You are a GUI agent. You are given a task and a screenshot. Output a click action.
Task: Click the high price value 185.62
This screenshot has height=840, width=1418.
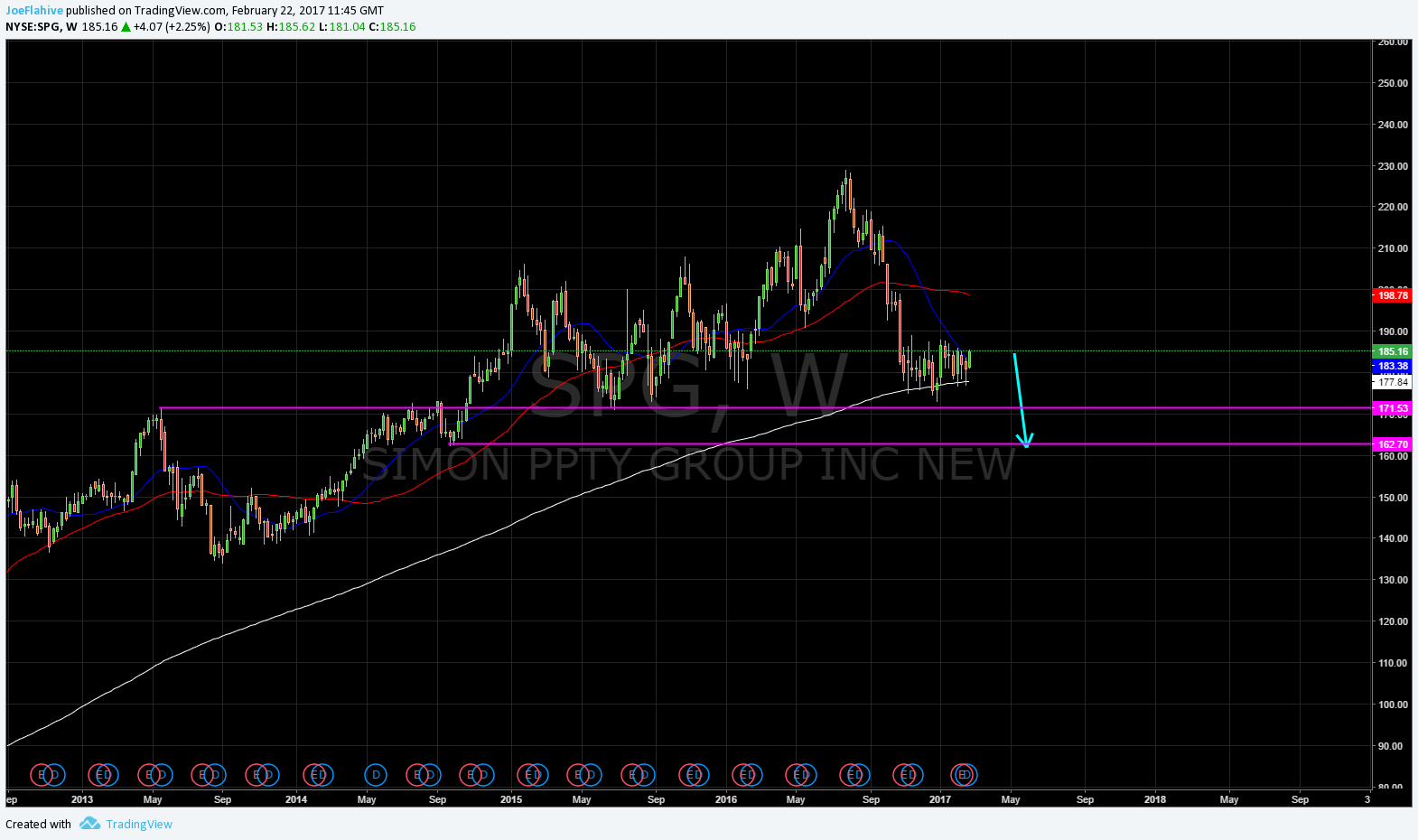(297, 27)
